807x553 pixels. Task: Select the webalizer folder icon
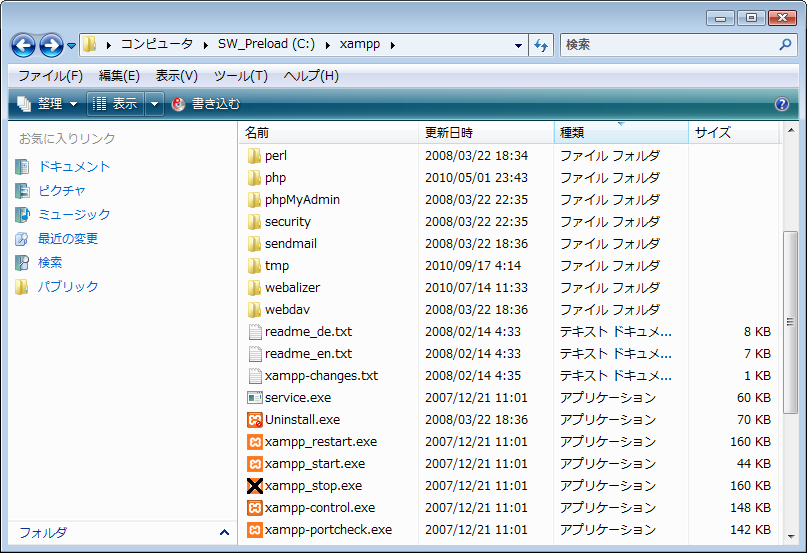[254, 288]
